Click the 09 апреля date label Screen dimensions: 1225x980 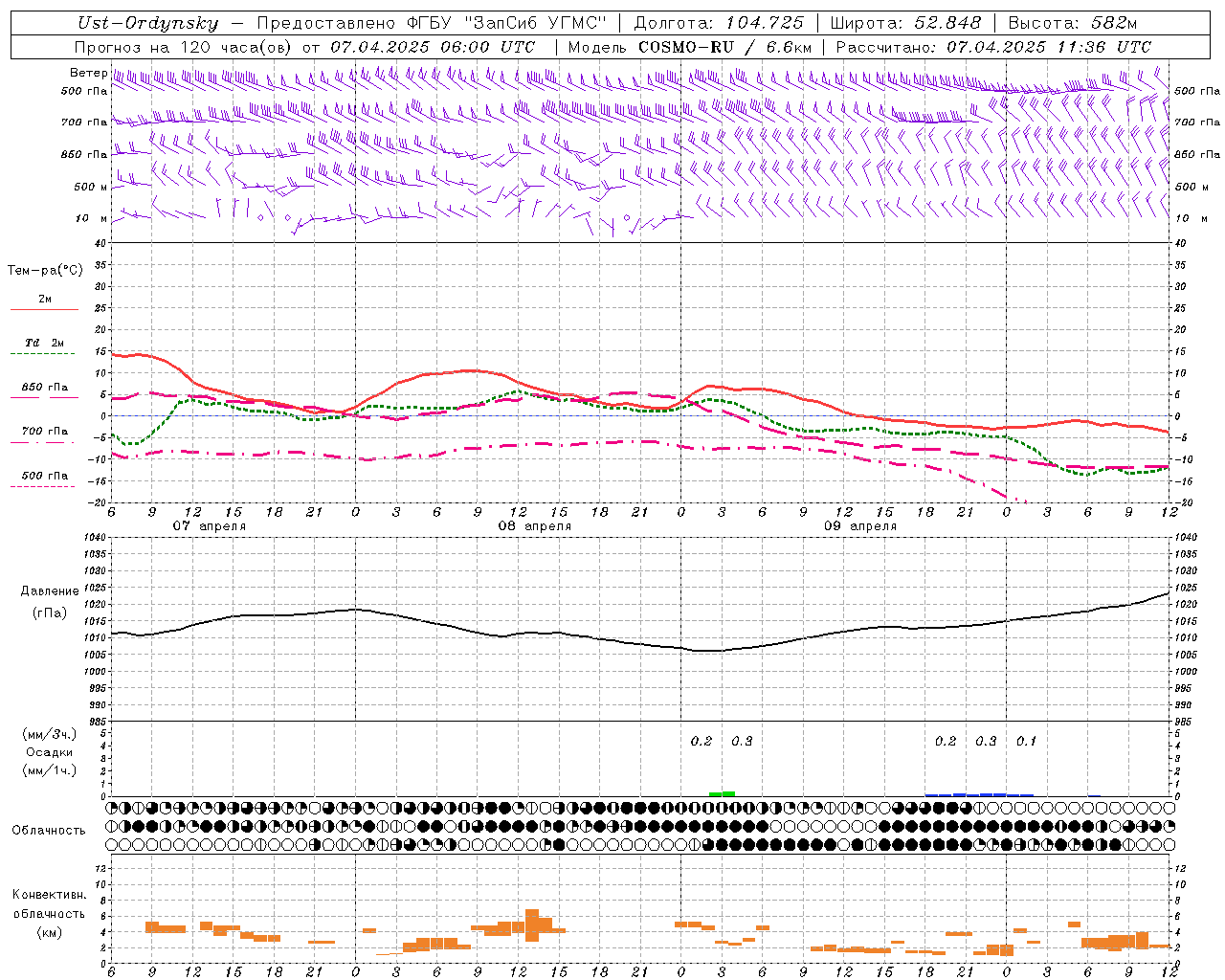860,526
